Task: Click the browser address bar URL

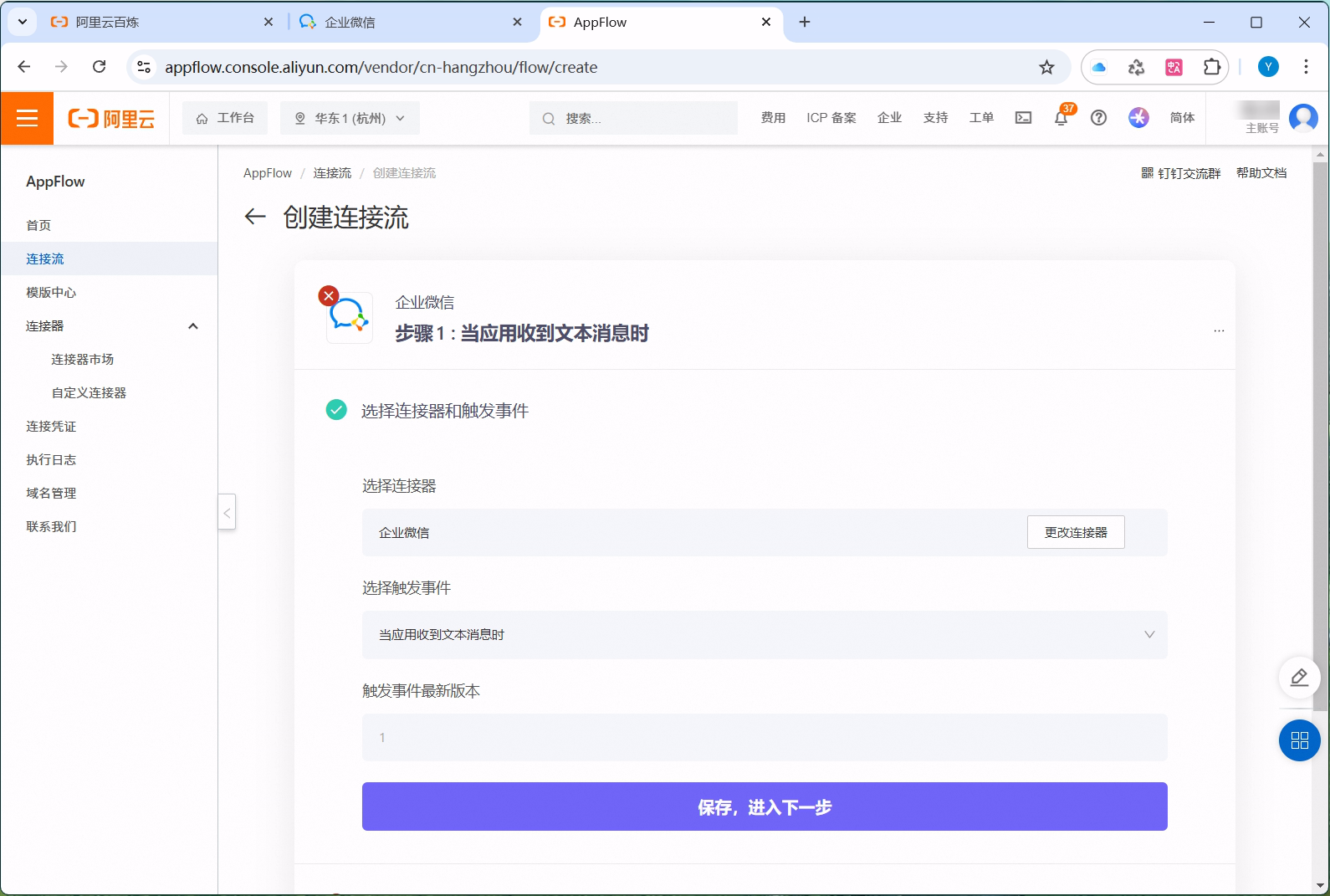Action: coord(381,67)
